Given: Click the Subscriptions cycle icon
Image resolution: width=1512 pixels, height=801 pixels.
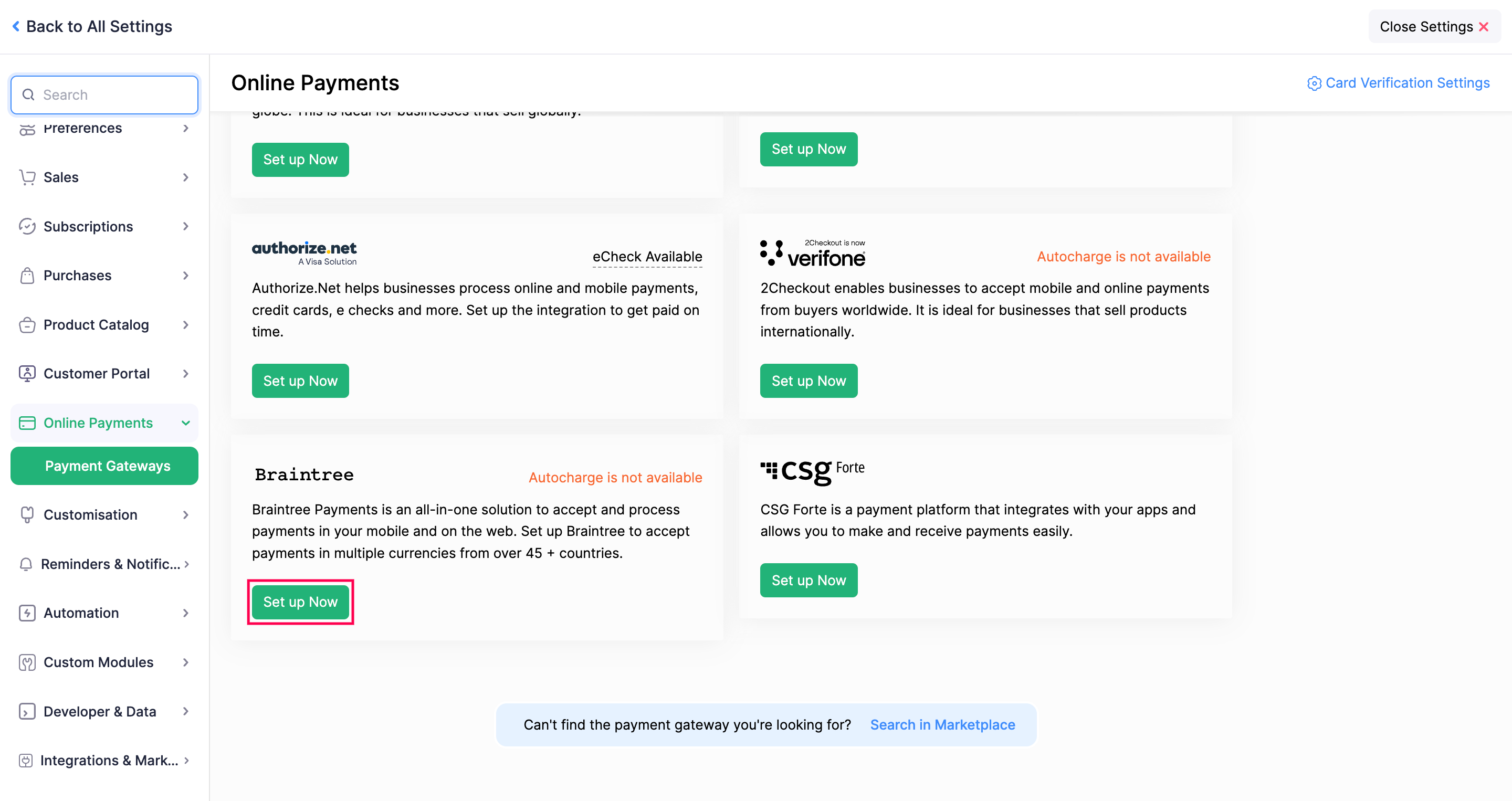Looking at the screenshot, I should [27, 227].
